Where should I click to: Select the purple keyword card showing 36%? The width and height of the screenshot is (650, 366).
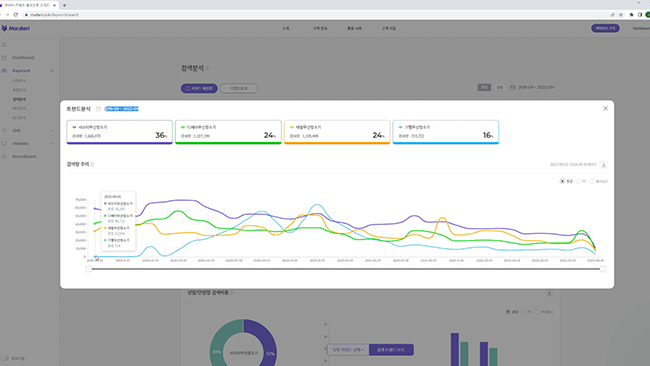119,132
